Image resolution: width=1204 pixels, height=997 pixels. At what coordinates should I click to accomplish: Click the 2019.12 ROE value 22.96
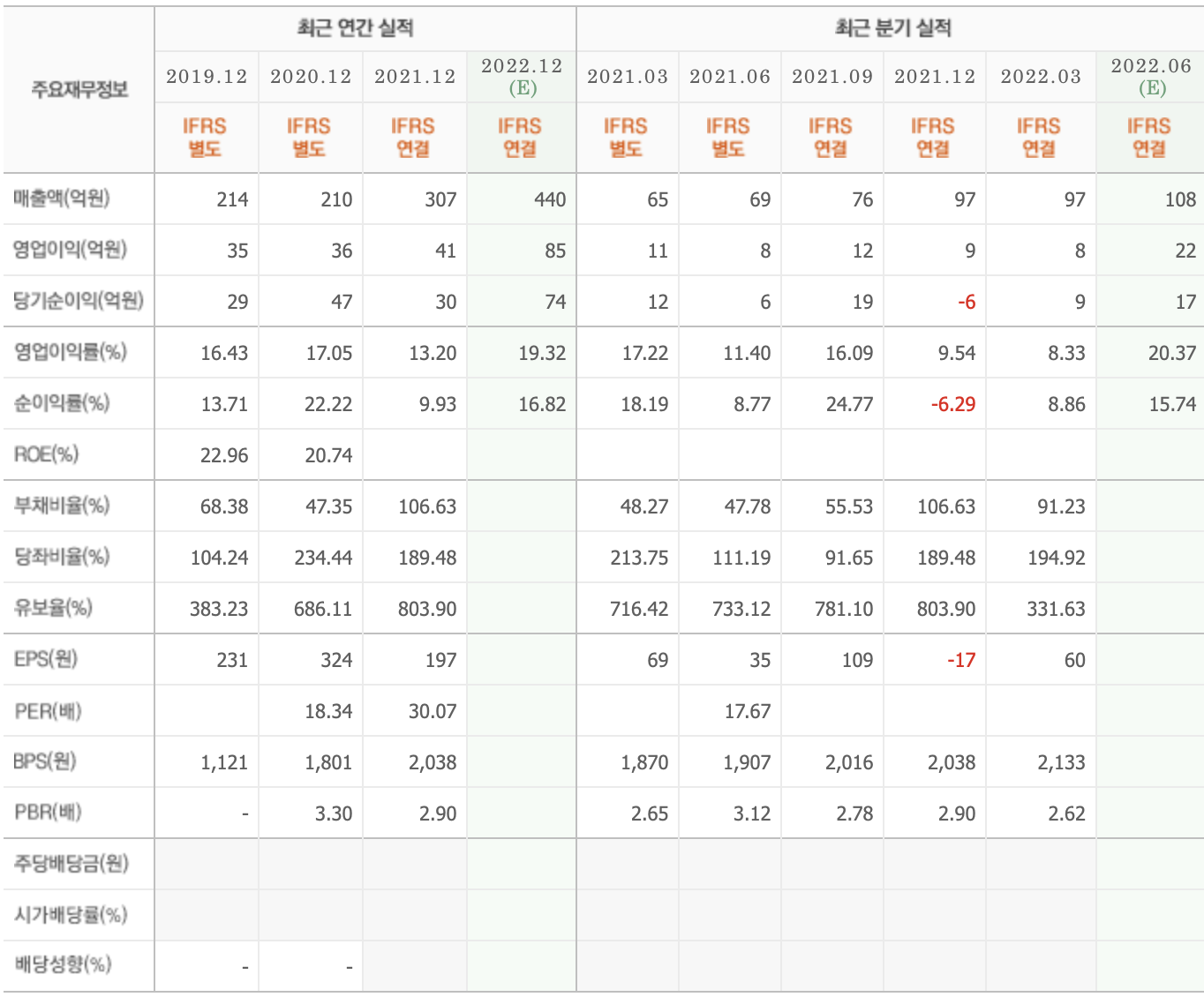(x=224, y=455)
